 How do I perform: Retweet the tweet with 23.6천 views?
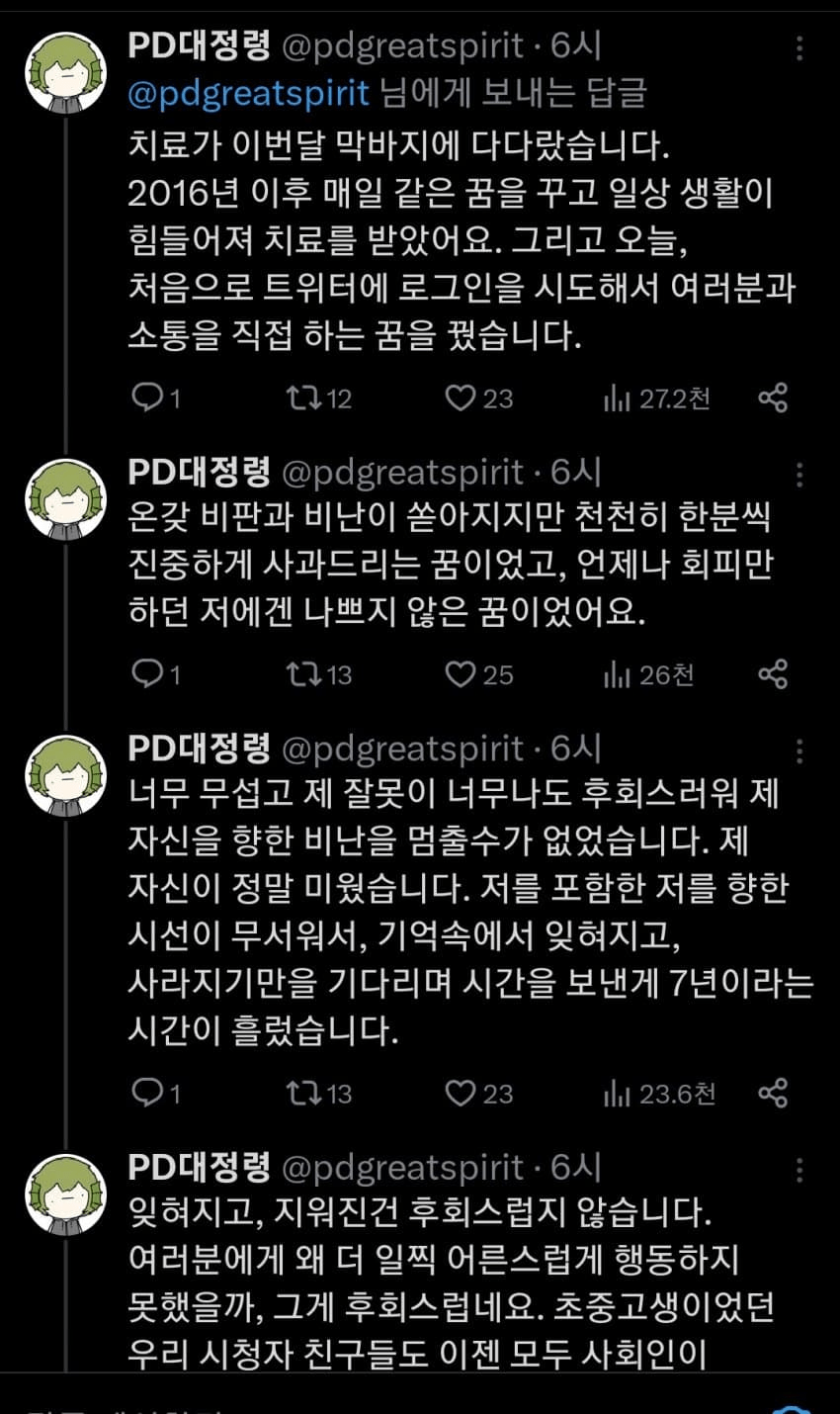pos(318,1093)
